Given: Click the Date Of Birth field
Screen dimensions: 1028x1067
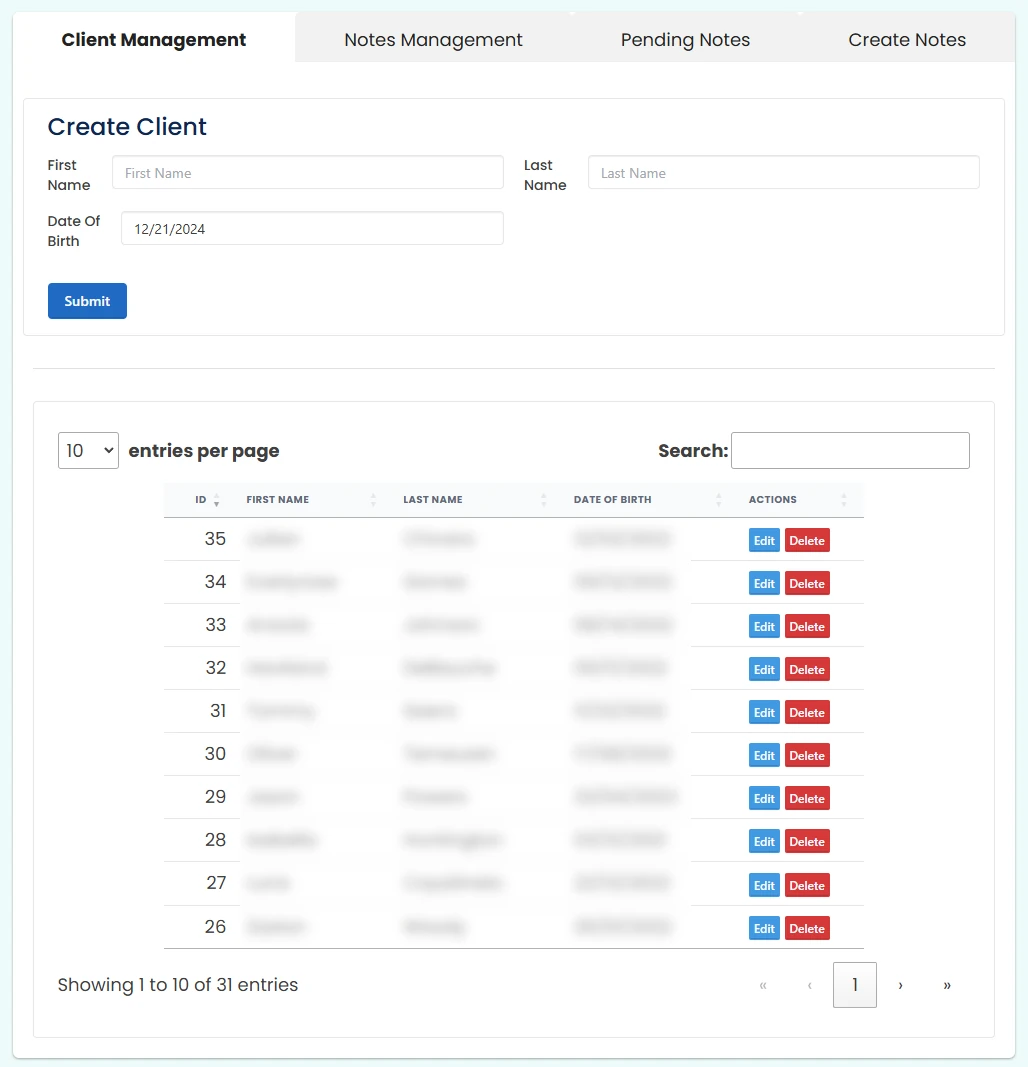Looking at the screenshot, I should tap(312, 229).
